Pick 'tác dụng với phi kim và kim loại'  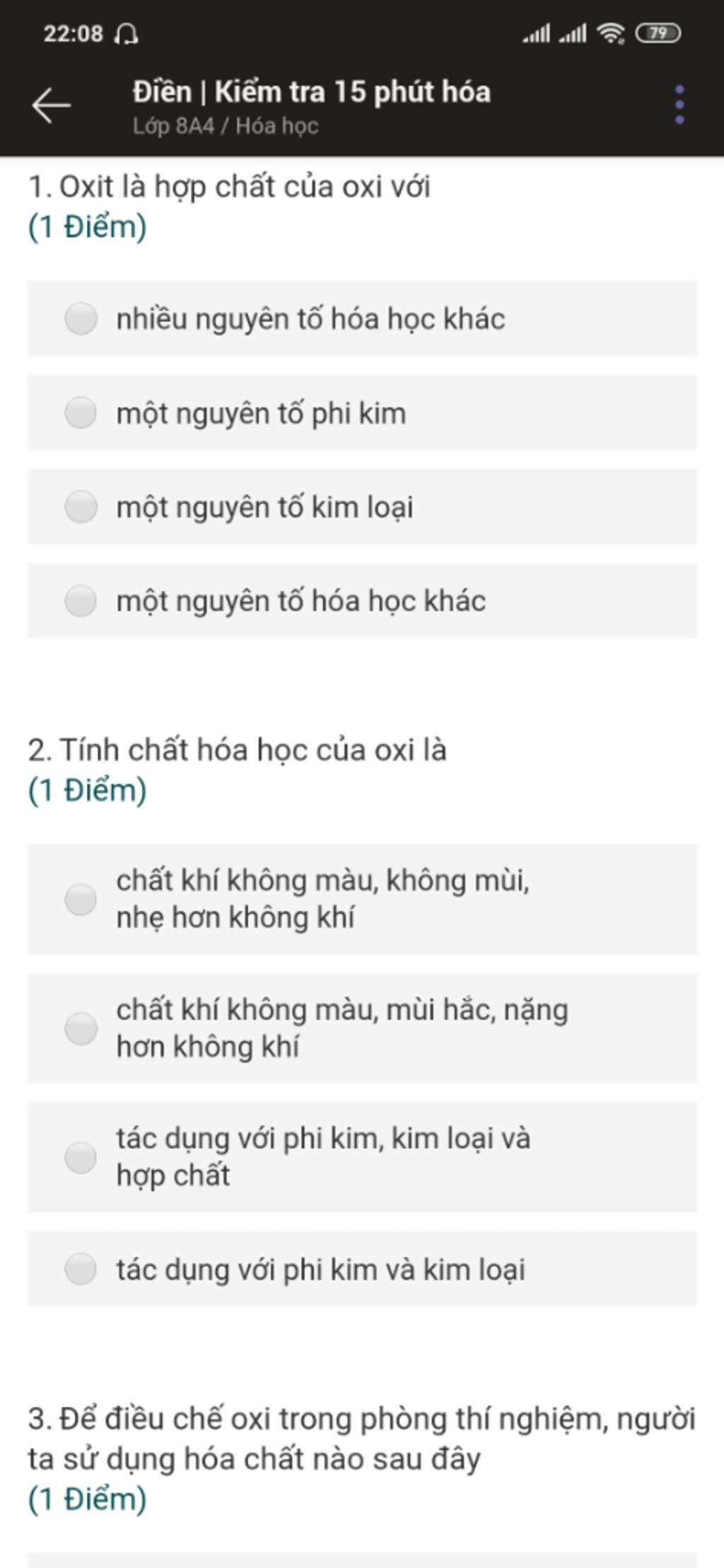81,1269
